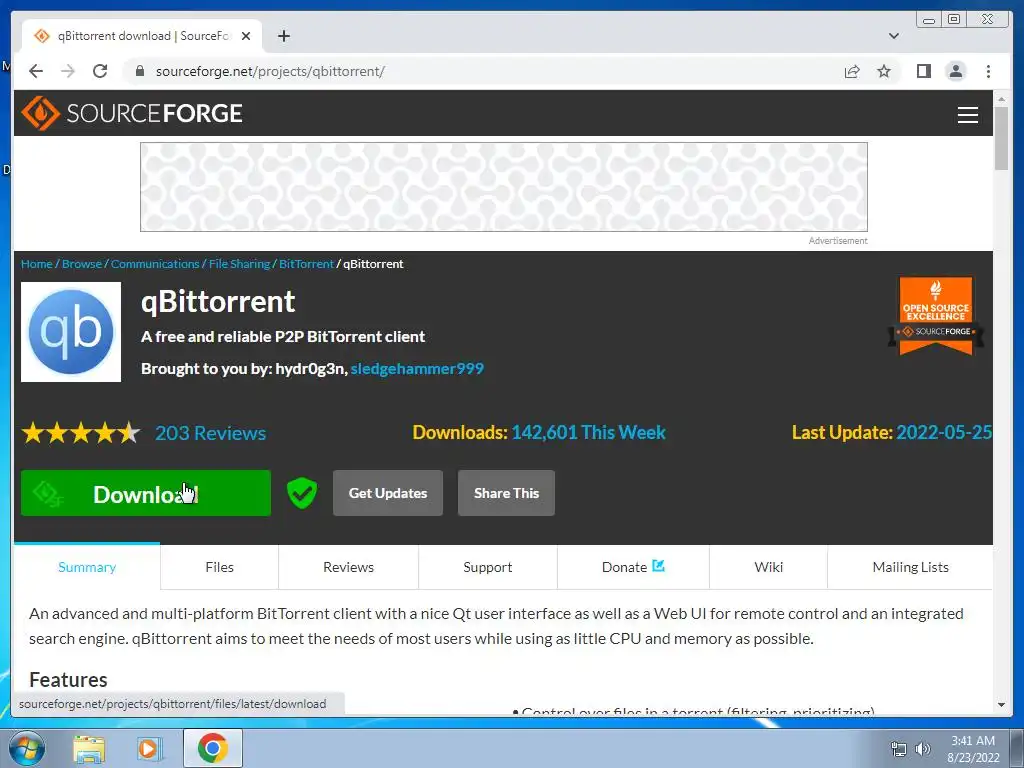This screenshot has height=768, width=1024.
Task: Click 'A free and reliable P2P BitTorrent client'
Action: click(x=283, y=336)
